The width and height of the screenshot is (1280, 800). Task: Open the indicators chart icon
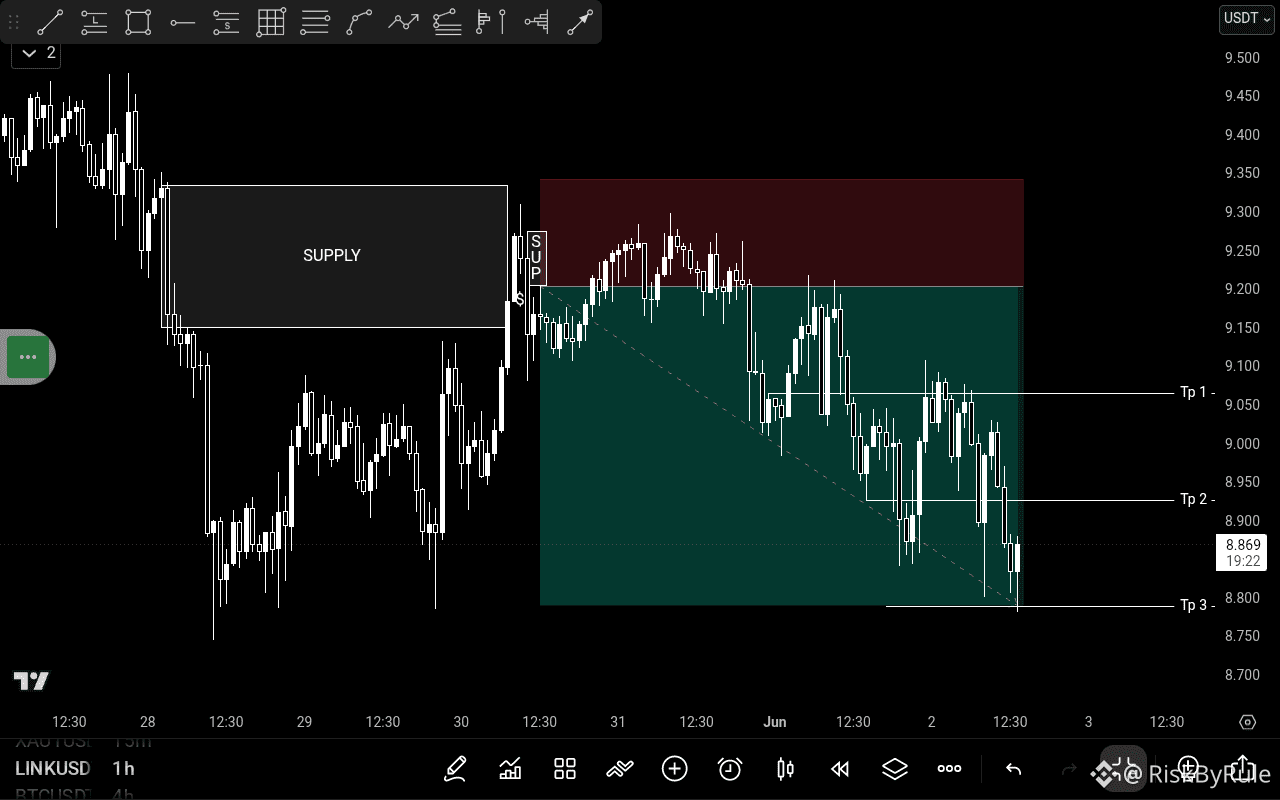coord(510,769)
